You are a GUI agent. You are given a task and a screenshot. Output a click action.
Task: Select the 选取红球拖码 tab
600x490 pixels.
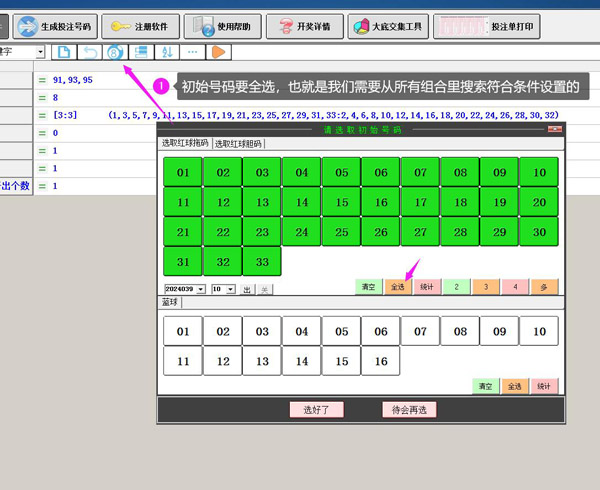(186, 144)
